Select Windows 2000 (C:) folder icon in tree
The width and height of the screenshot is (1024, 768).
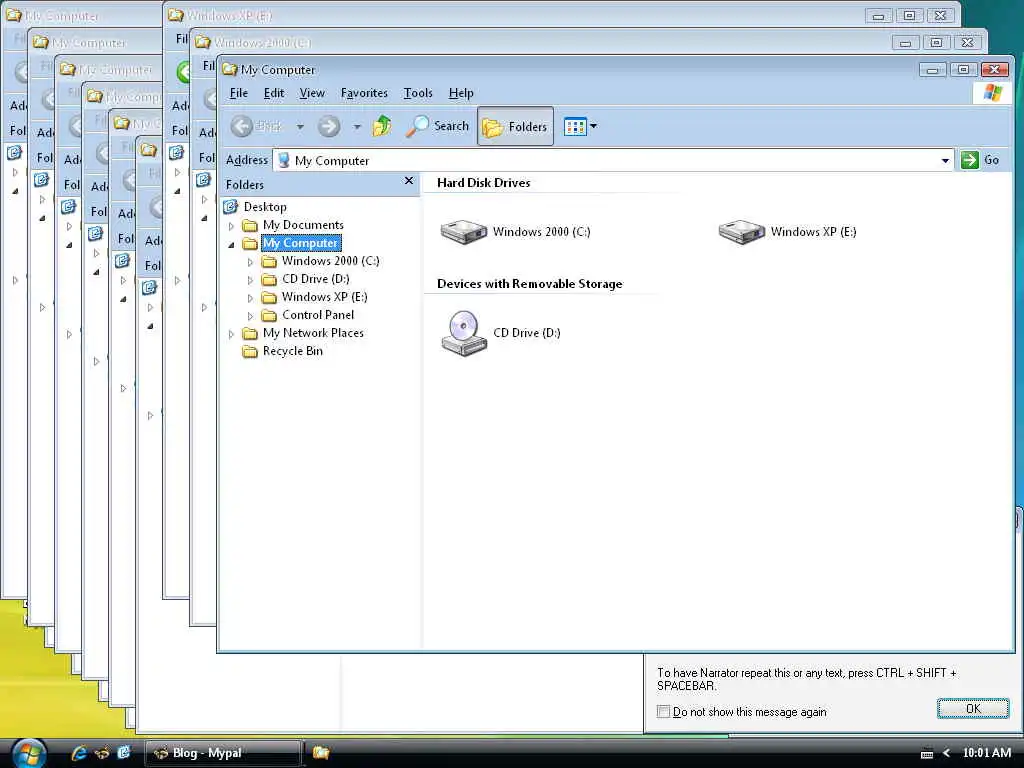coord(269,261)
